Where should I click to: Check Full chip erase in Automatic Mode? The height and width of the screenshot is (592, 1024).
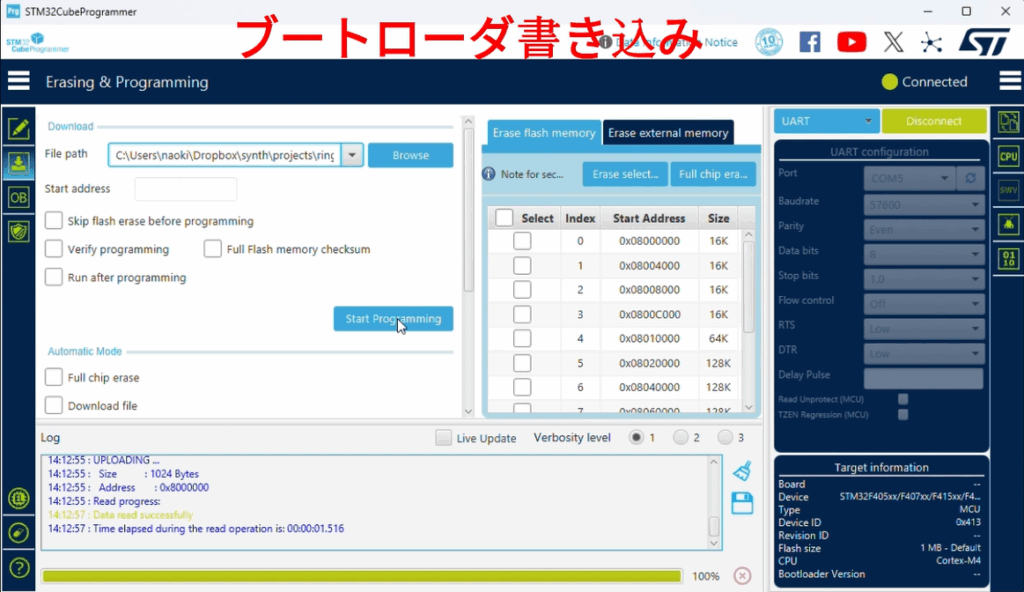[x=54, y=377]
